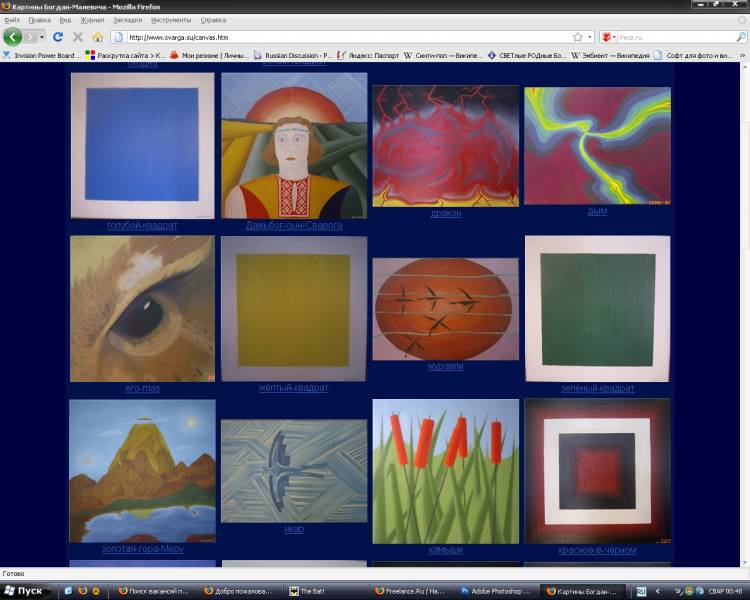Open the Dazhbog portrait painting thumbnail
The height and width of the screenshot is (600, 750).
point(294,145)
